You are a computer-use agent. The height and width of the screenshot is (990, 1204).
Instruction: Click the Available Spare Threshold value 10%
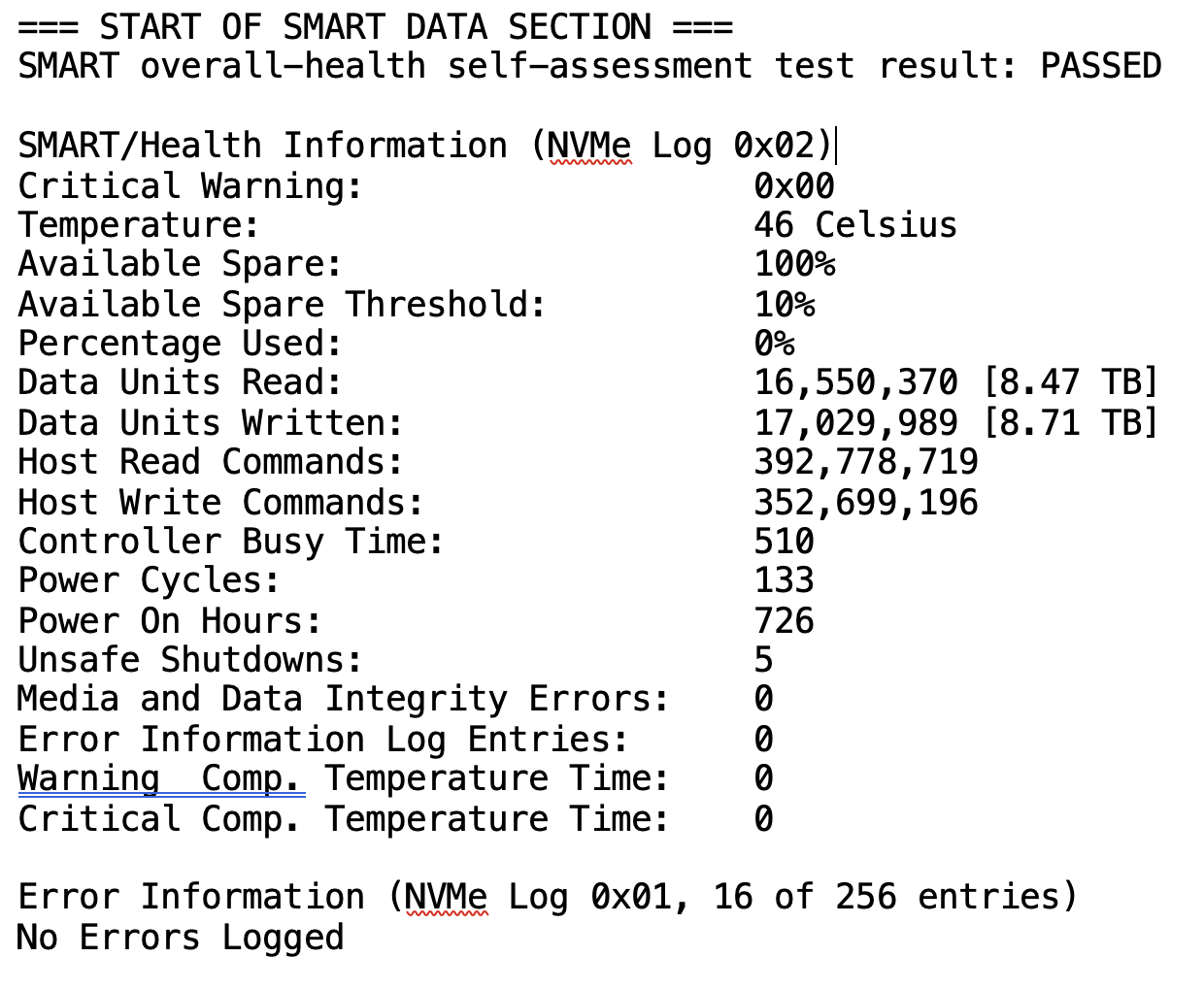click(785, 305)
